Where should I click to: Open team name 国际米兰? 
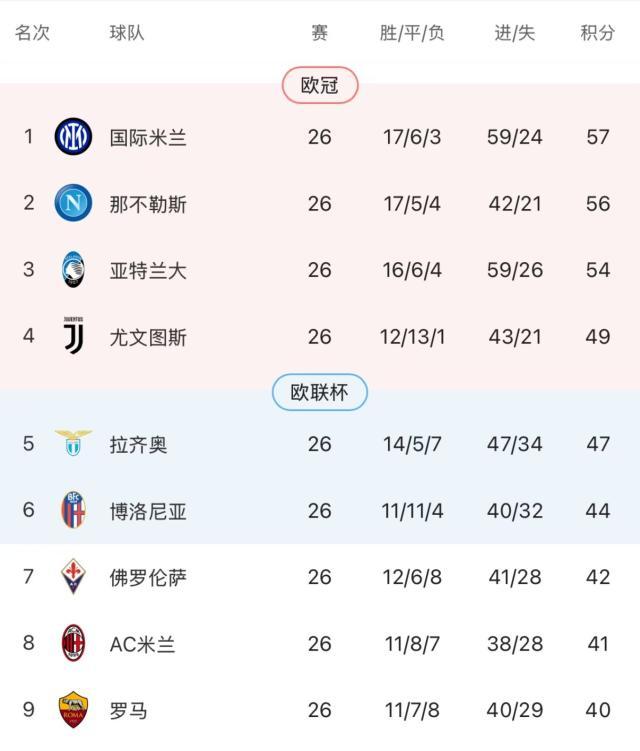(x=148, y=137)
